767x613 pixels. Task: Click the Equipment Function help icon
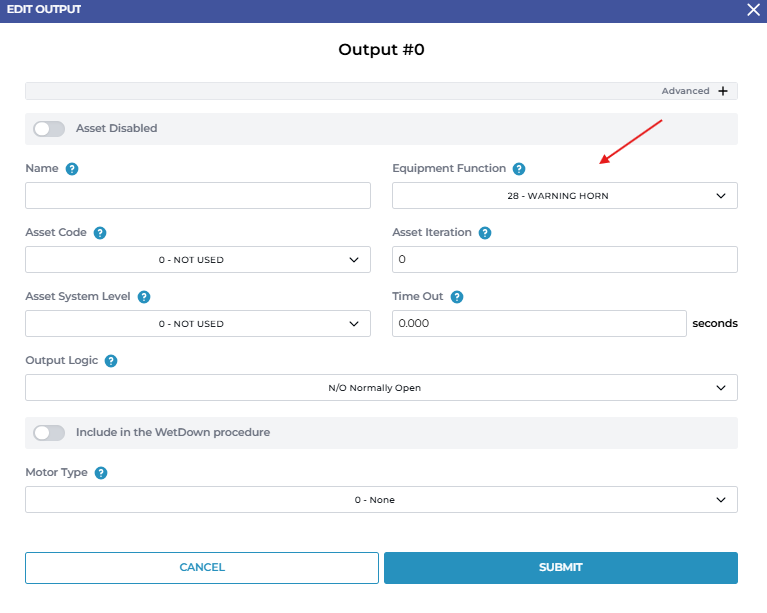(x=519, y=169)
